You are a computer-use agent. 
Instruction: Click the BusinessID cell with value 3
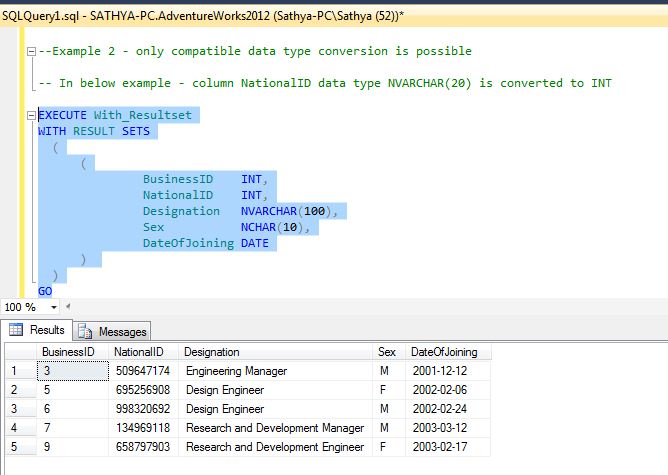(73, 371)
